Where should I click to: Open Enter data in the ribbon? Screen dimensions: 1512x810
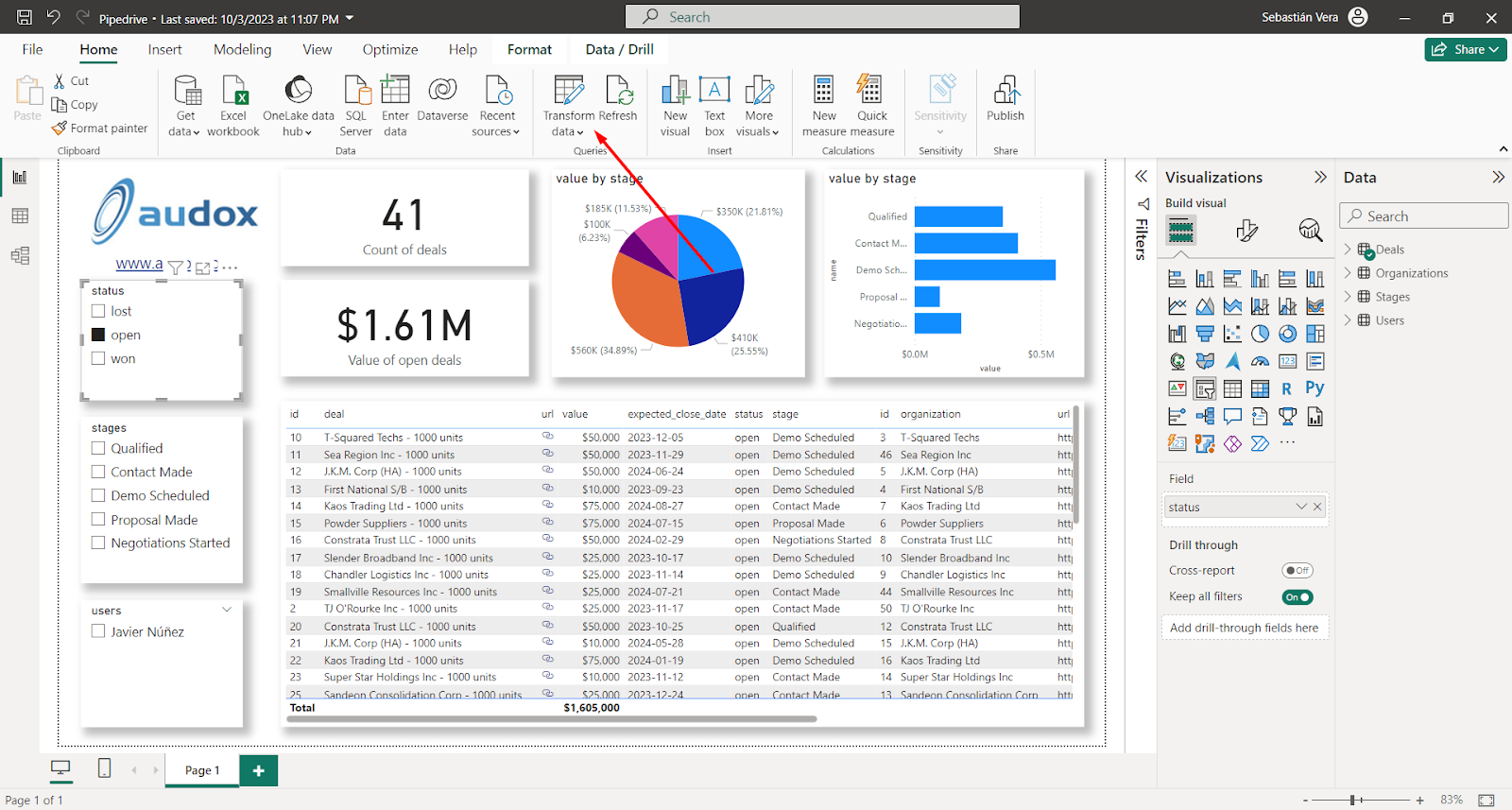tap(395, 106)
